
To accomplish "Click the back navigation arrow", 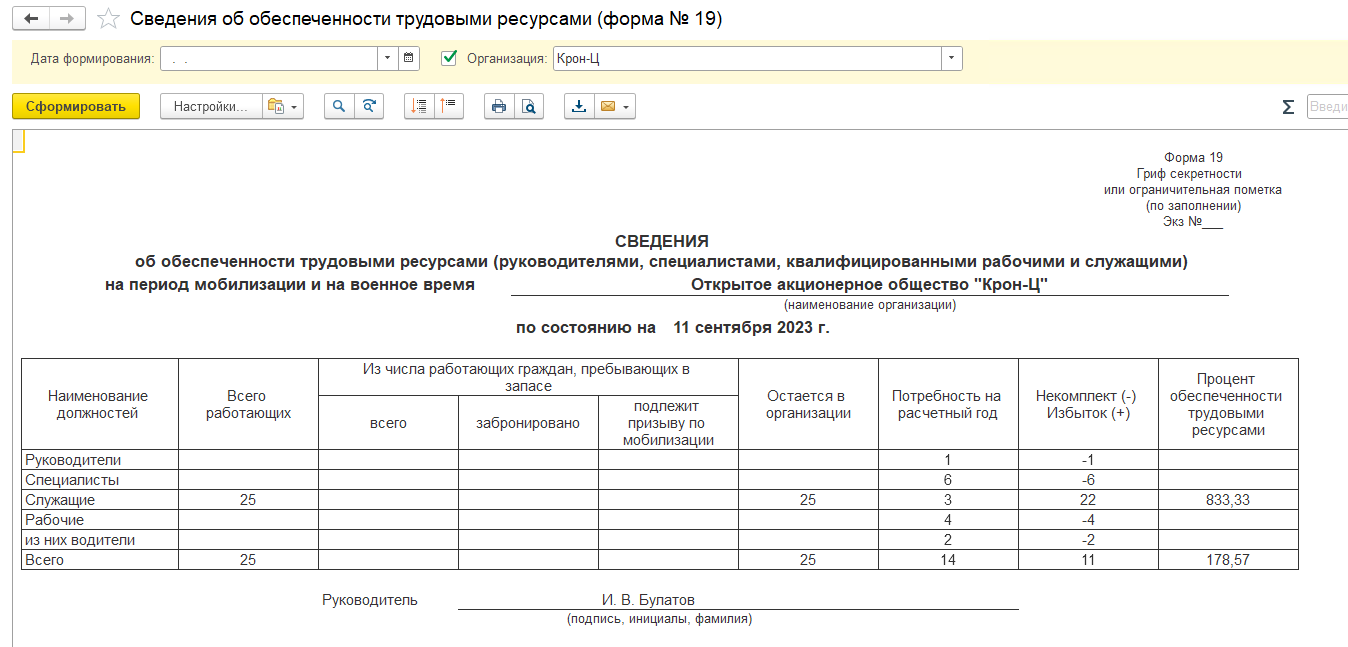I will pos(32,19).
